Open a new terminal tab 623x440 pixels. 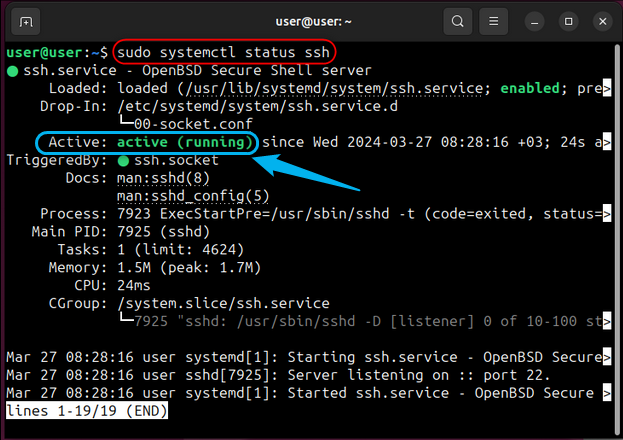(26, 21)
